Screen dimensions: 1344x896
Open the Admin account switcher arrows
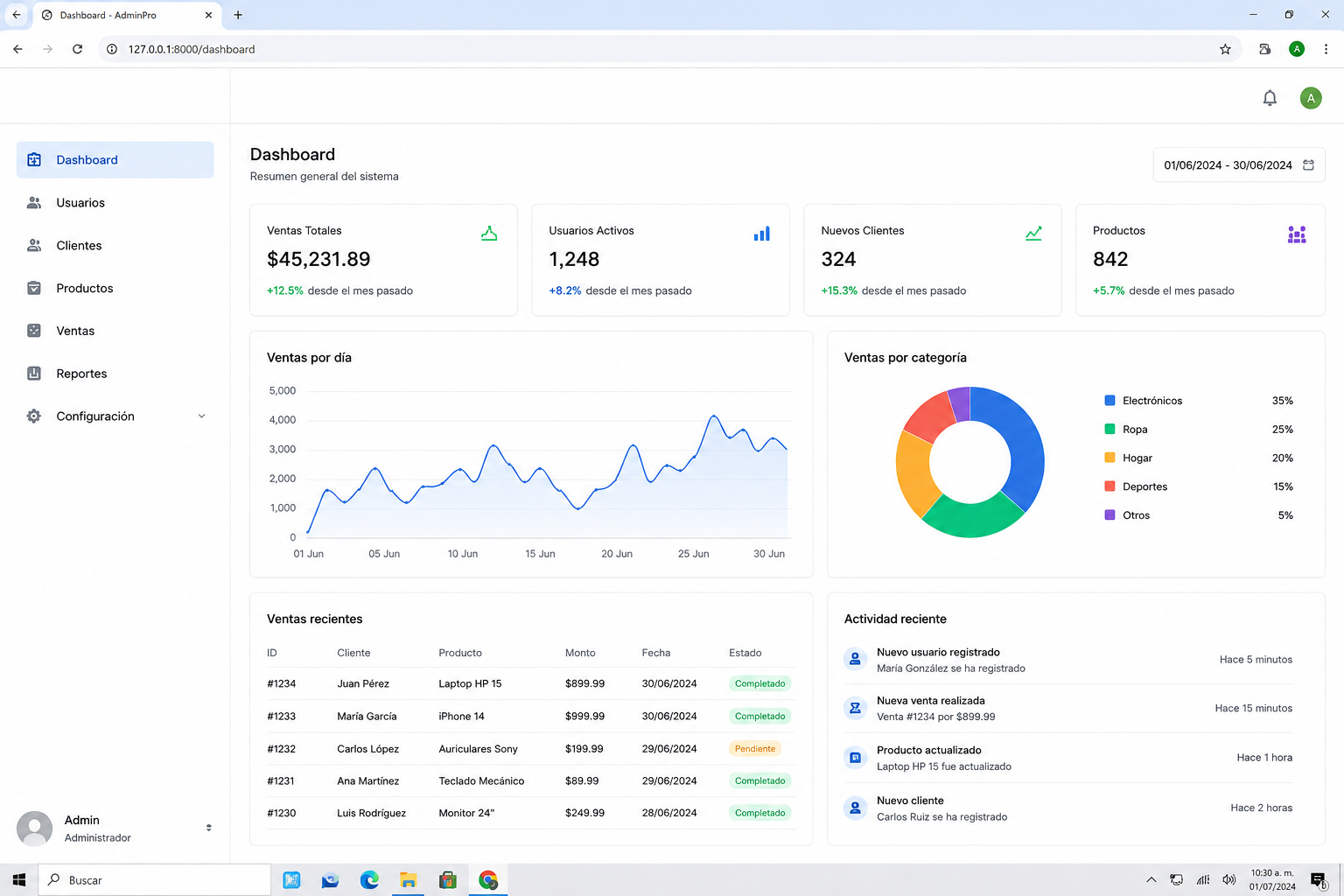point(208,828)
